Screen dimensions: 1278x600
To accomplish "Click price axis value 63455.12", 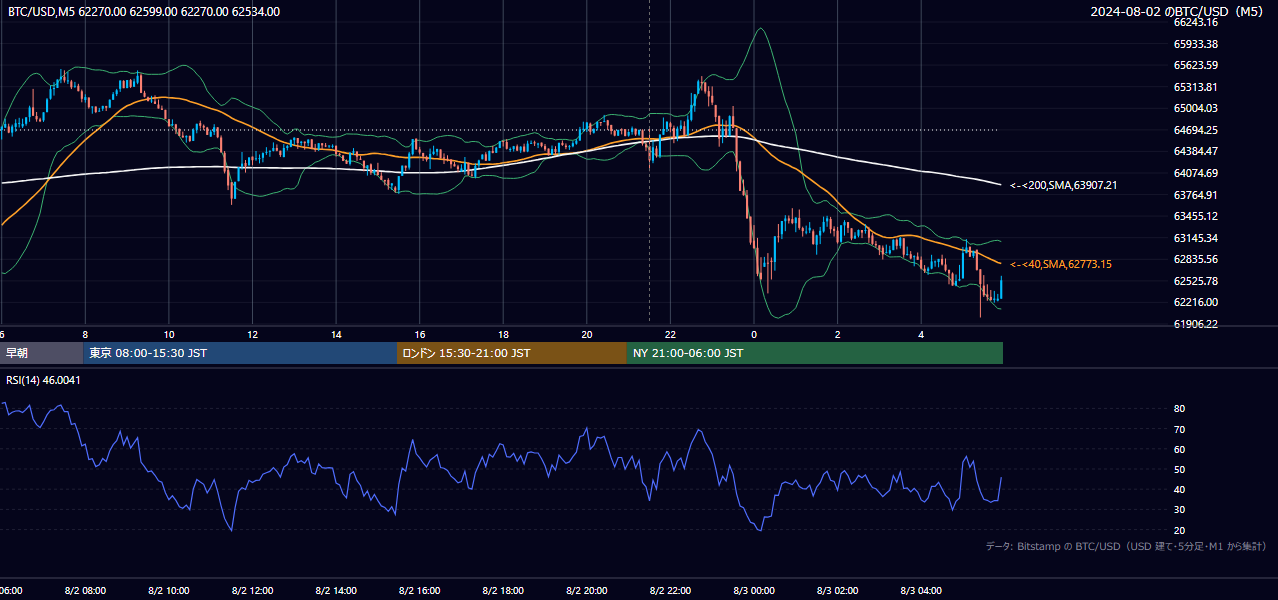I will tap(1195, 216).
